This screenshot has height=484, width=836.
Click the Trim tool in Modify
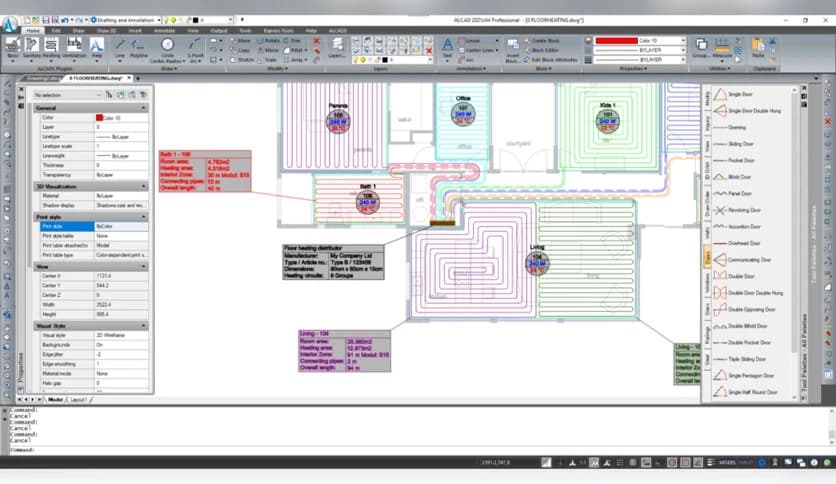[x=293, y=41]
